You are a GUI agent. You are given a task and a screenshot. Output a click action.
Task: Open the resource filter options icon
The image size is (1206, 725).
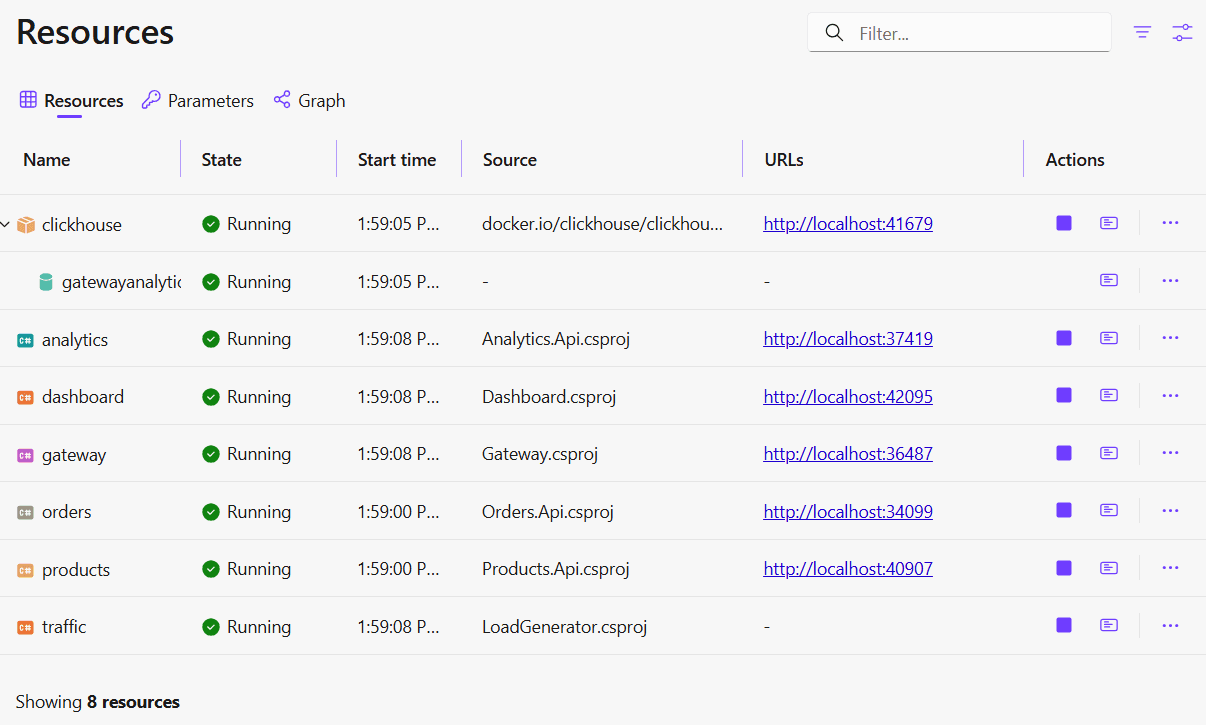coord(1142,32)
